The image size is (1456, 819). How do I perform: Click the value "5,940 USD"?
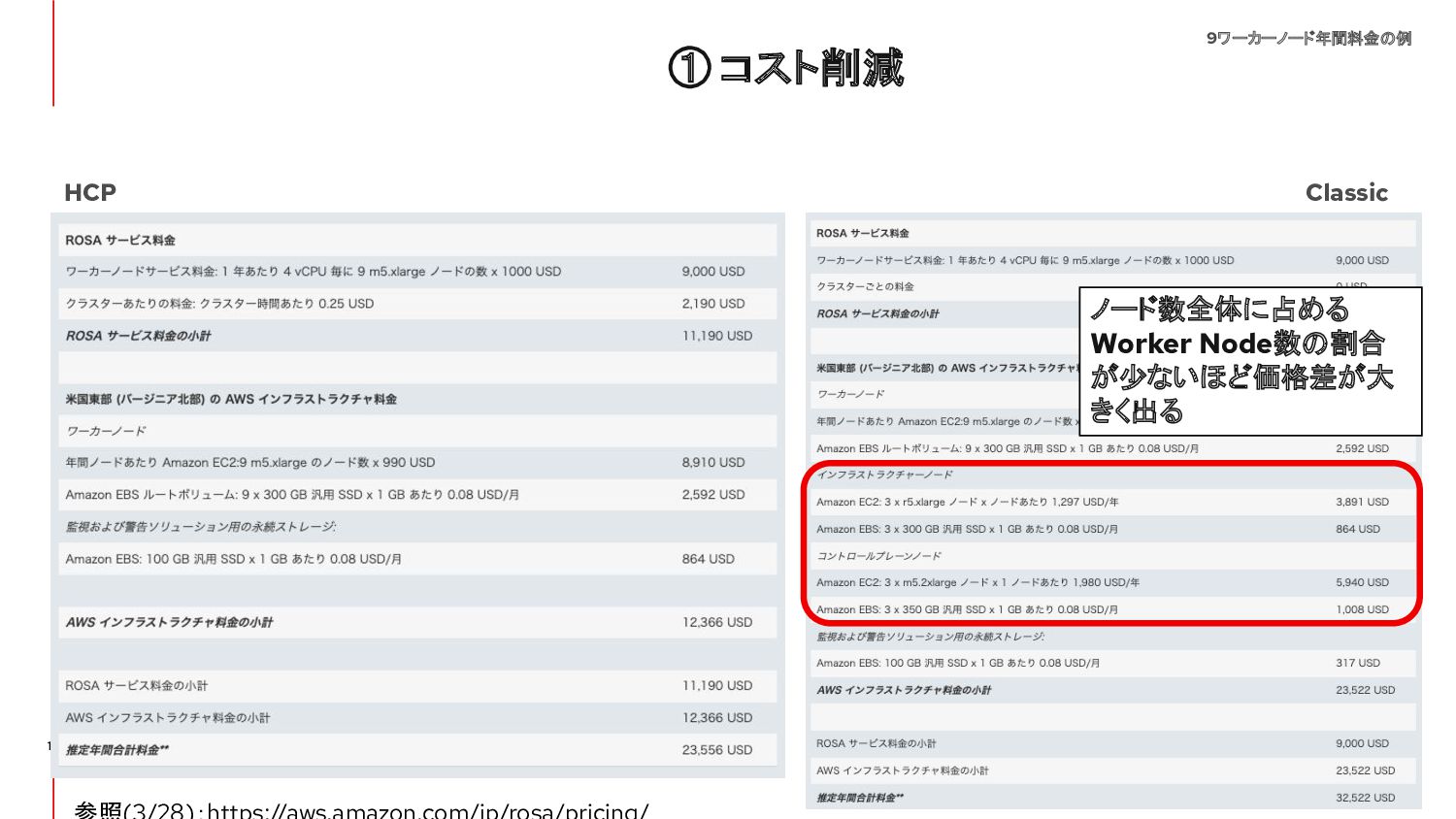[1362, 582]
